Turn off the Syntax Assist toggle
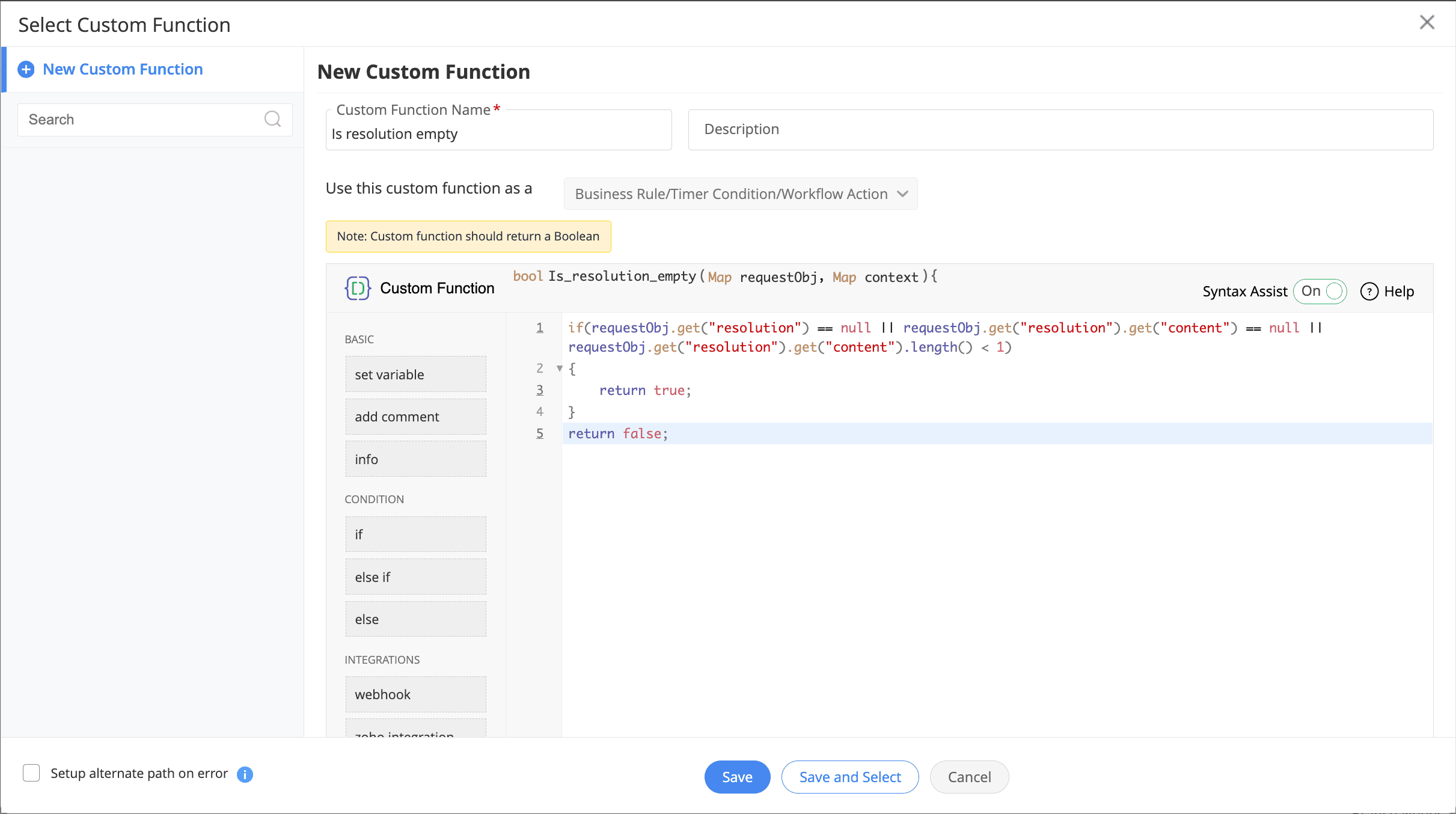 1320,292
